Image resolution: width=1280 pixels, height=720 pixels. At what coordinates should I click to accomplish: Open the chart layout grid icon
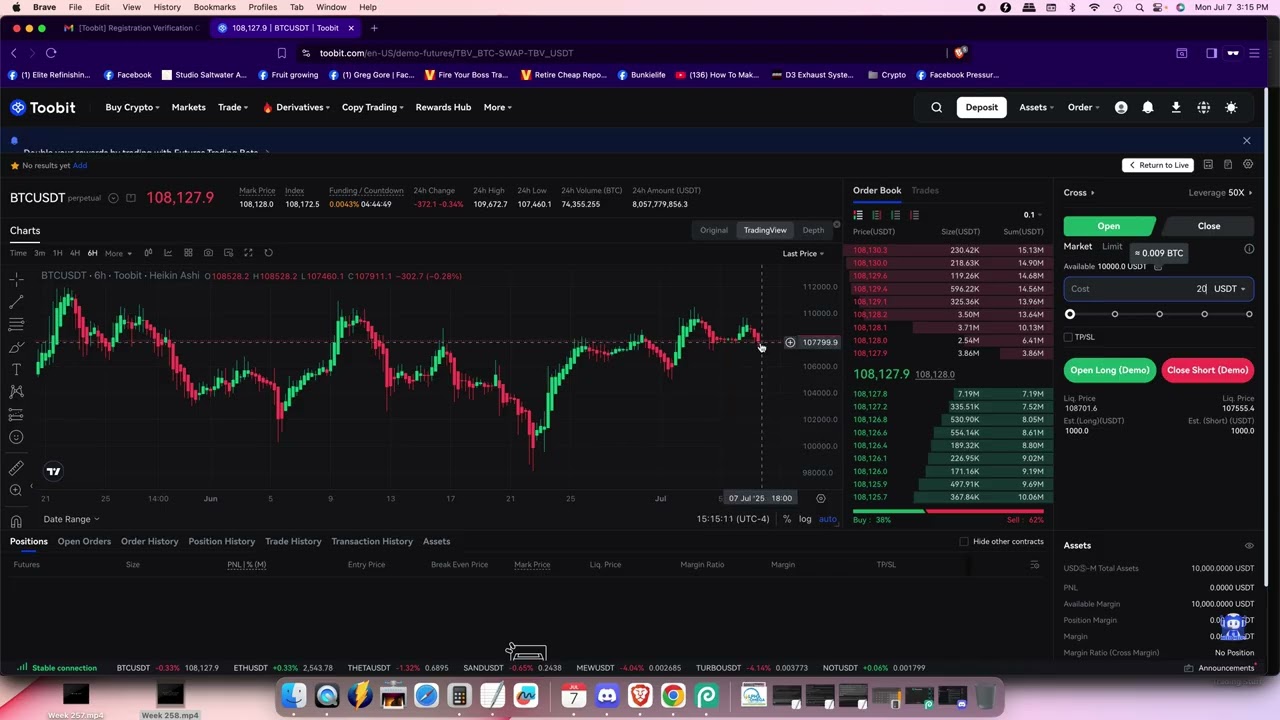188,253
